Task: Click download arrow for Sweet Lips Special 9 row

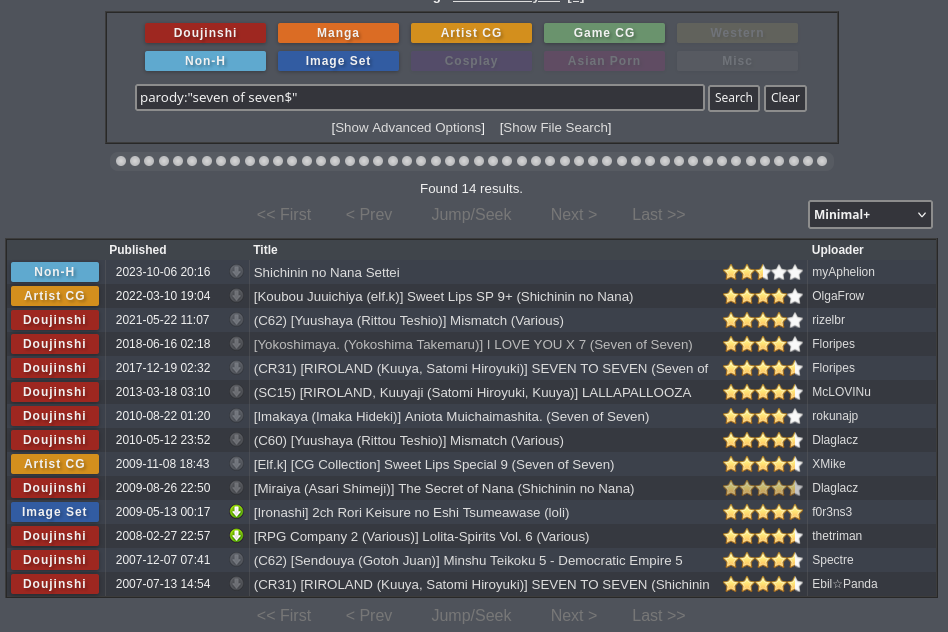Action: [x=236, y=463]
